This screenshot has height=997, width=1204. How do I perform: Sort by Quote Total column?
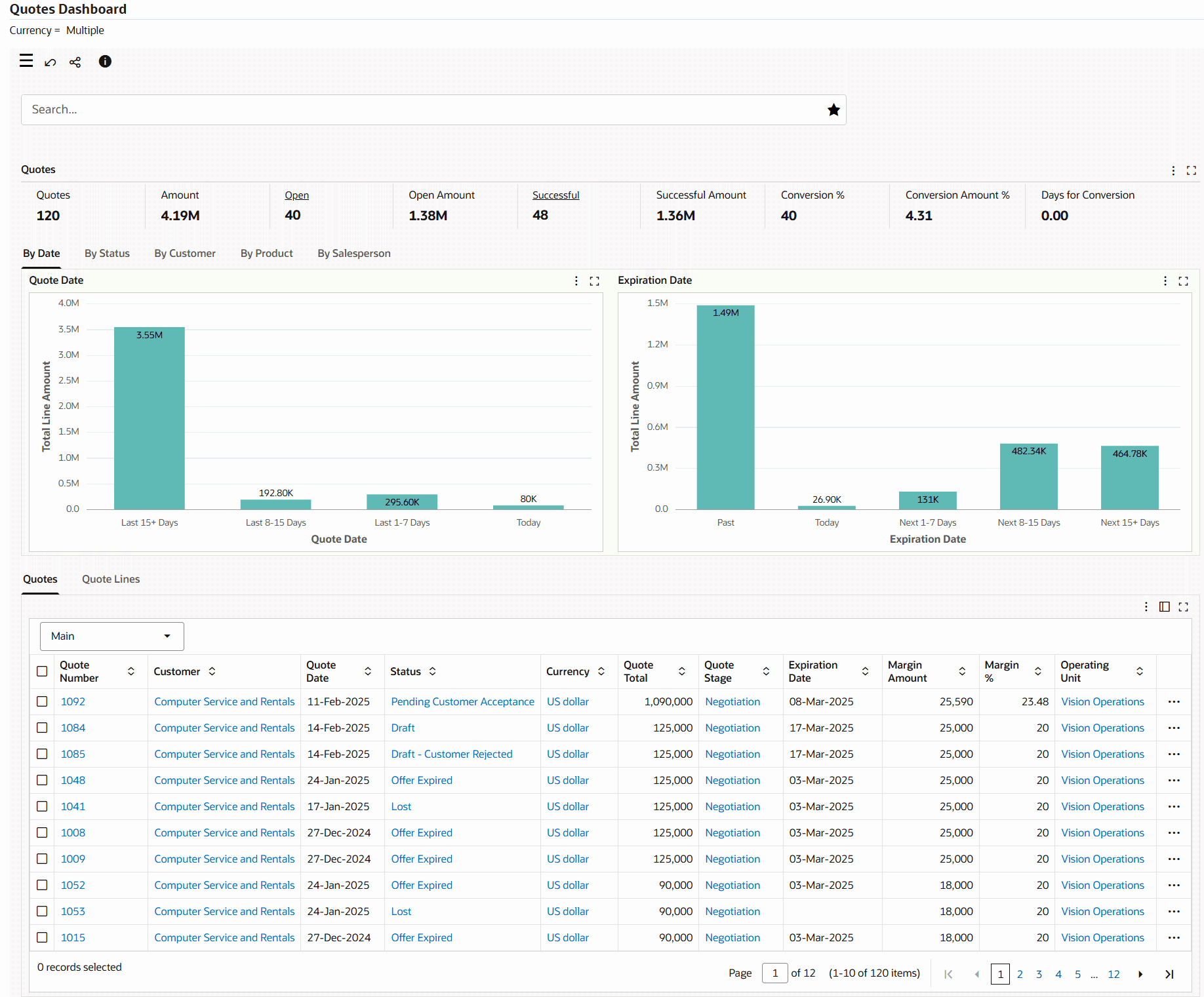[x=682, y=672]
